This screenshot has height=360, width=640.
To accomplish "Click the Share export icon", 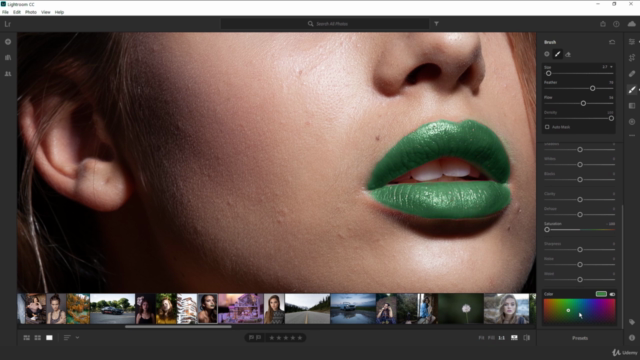I will pos(603,24).
